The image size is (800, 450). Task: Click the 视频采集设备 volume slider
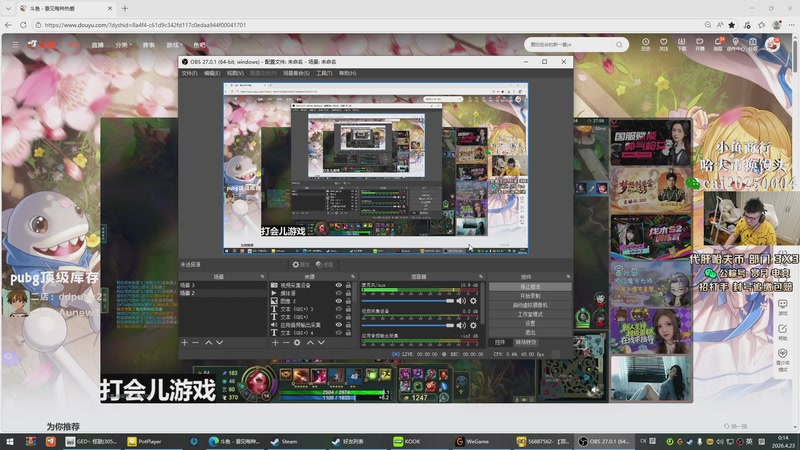pyautogui.click(x=408, y=325)
